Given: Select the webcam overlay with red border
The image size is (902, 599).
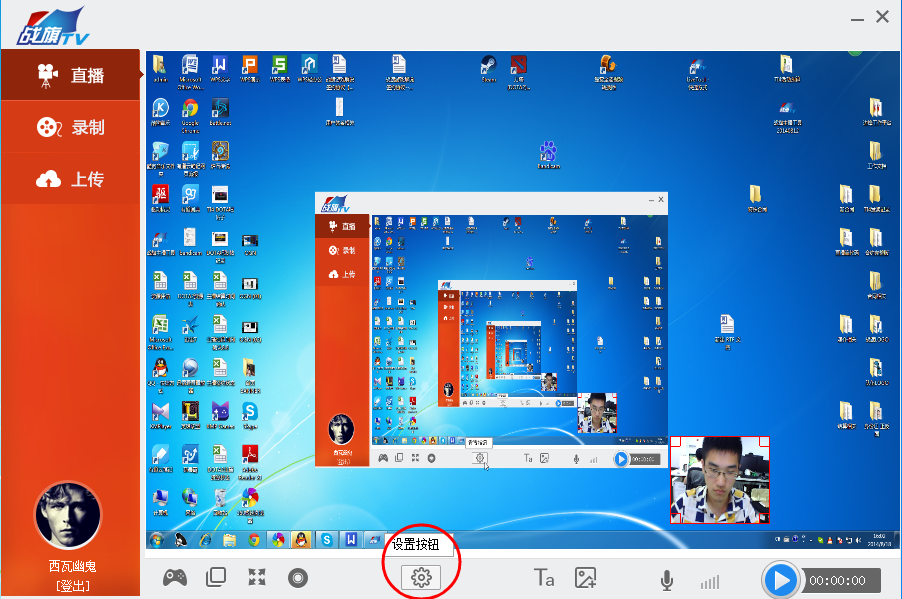Looking at the screenshot, I should click(720, 480).
